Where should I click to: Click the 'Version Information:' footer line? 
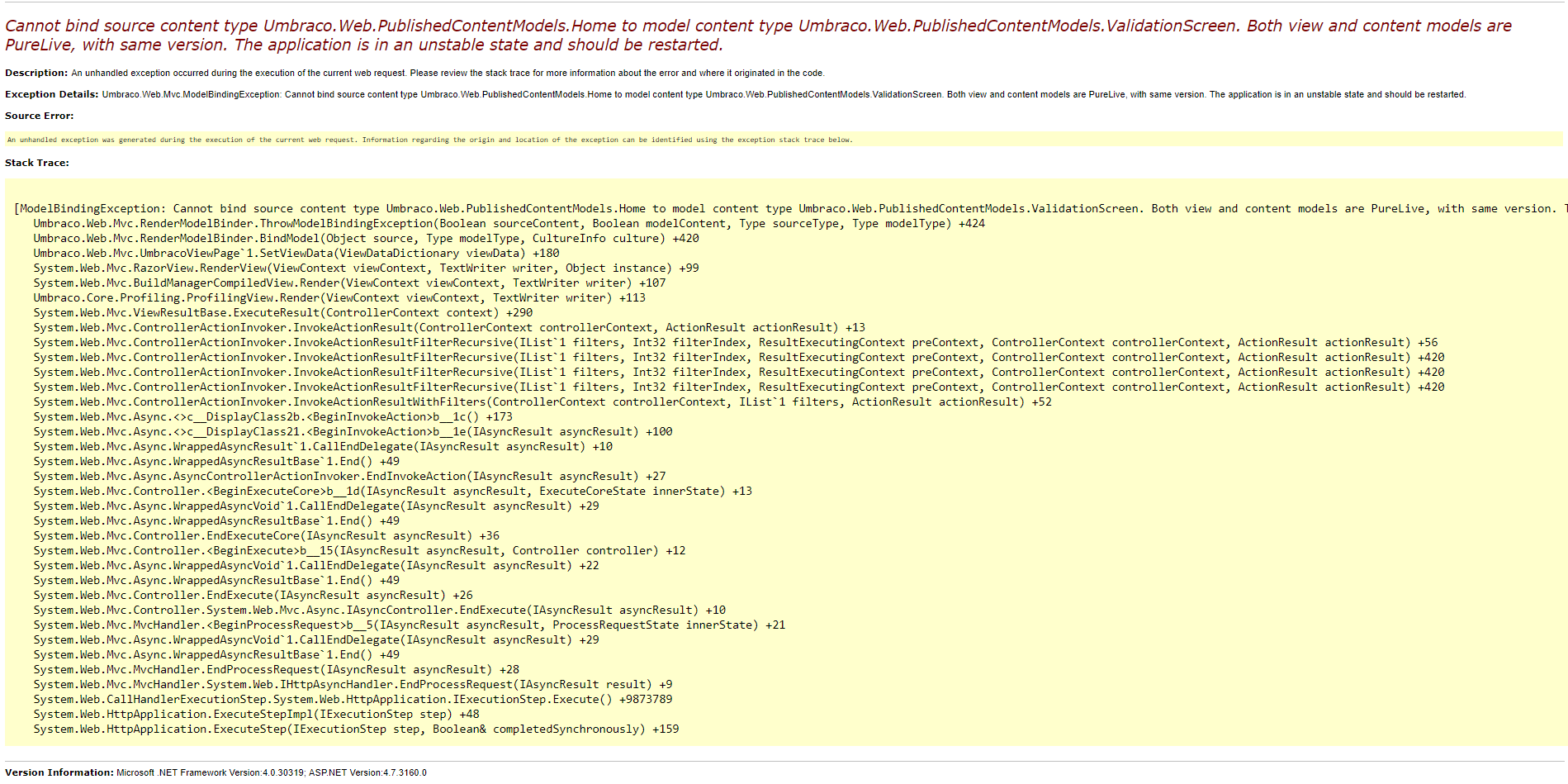pyautogui.click(x=216, y=772)
